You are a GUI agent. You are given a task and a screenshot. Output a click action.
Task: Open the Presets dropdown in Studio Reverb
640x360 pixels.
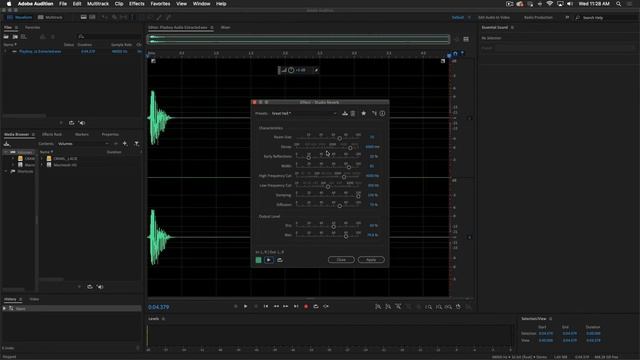tap(304, 113)
